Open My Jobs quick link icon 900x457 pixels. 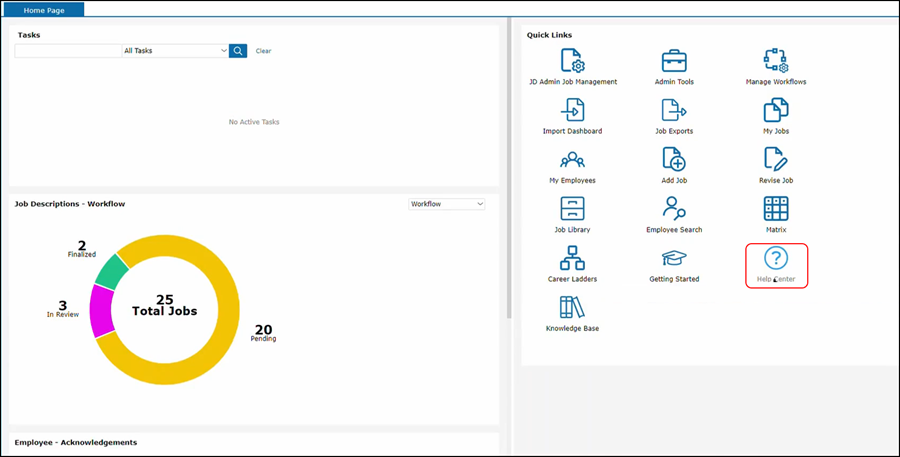776,110
